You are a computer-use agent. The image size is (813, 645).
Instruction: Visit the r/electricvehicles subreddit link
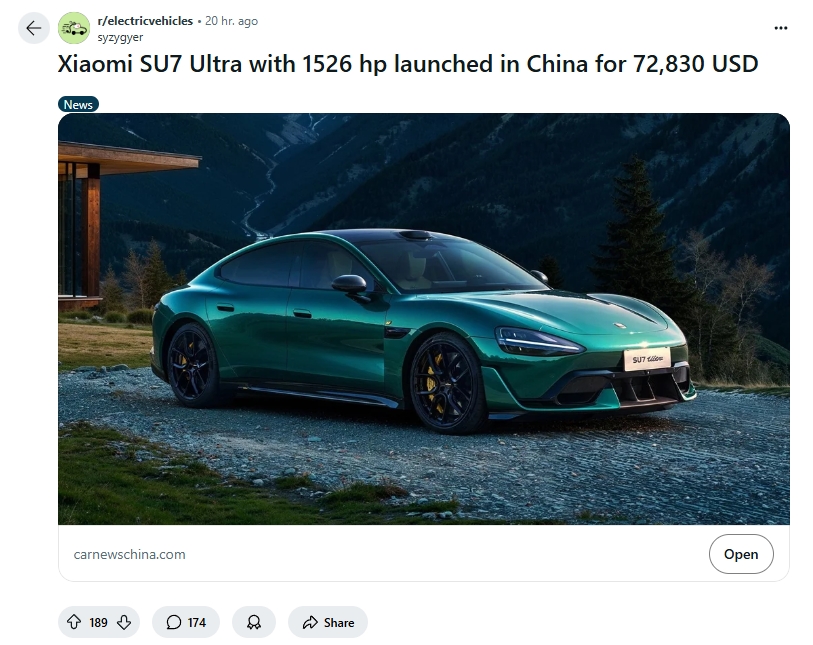pyautogui.click(x=145, y=21)
